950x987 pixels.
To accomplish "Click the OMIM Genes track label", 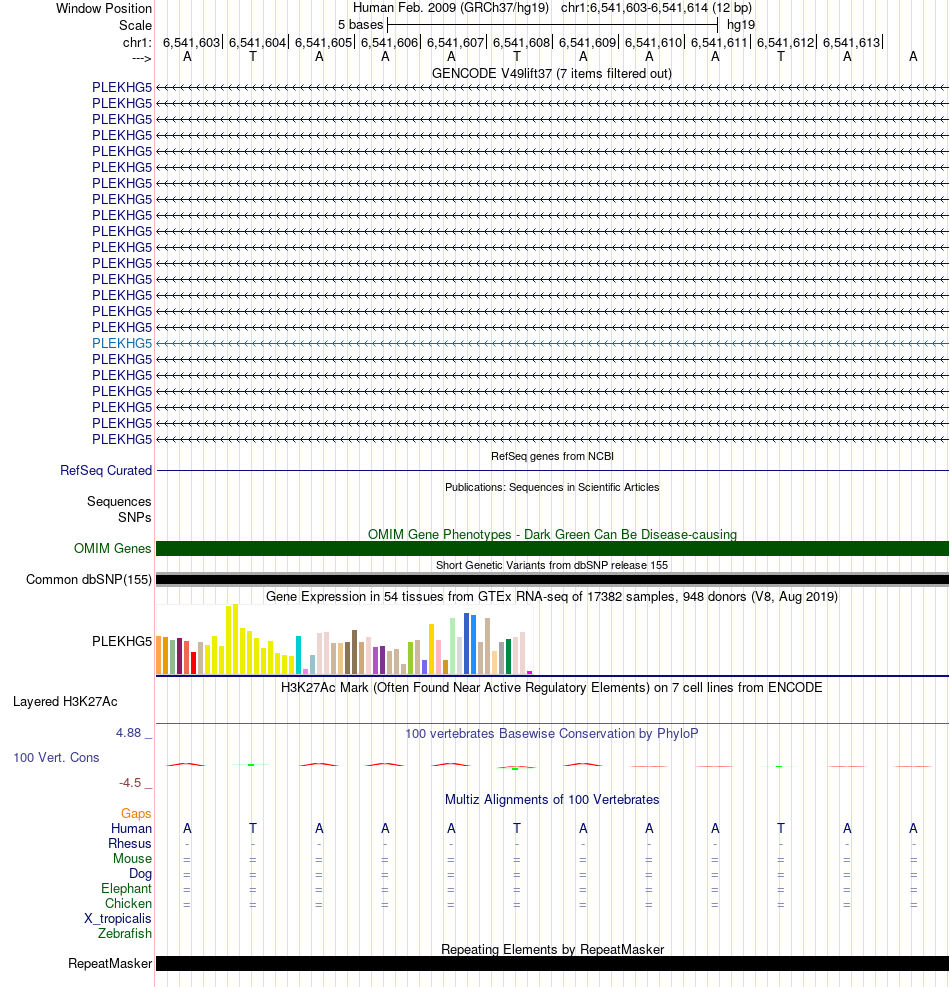I will coord(113,549).
